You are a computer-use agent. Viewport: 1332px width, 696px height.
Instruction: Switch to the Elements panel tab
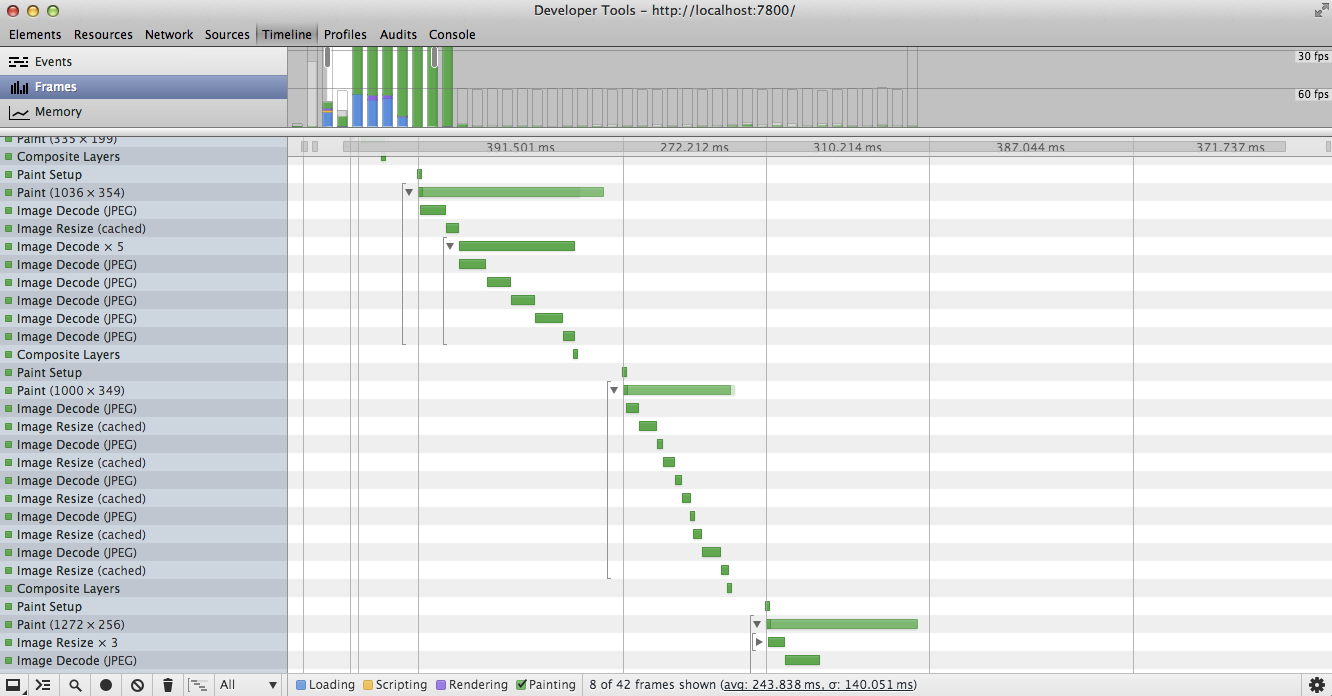tap(35, 34)
